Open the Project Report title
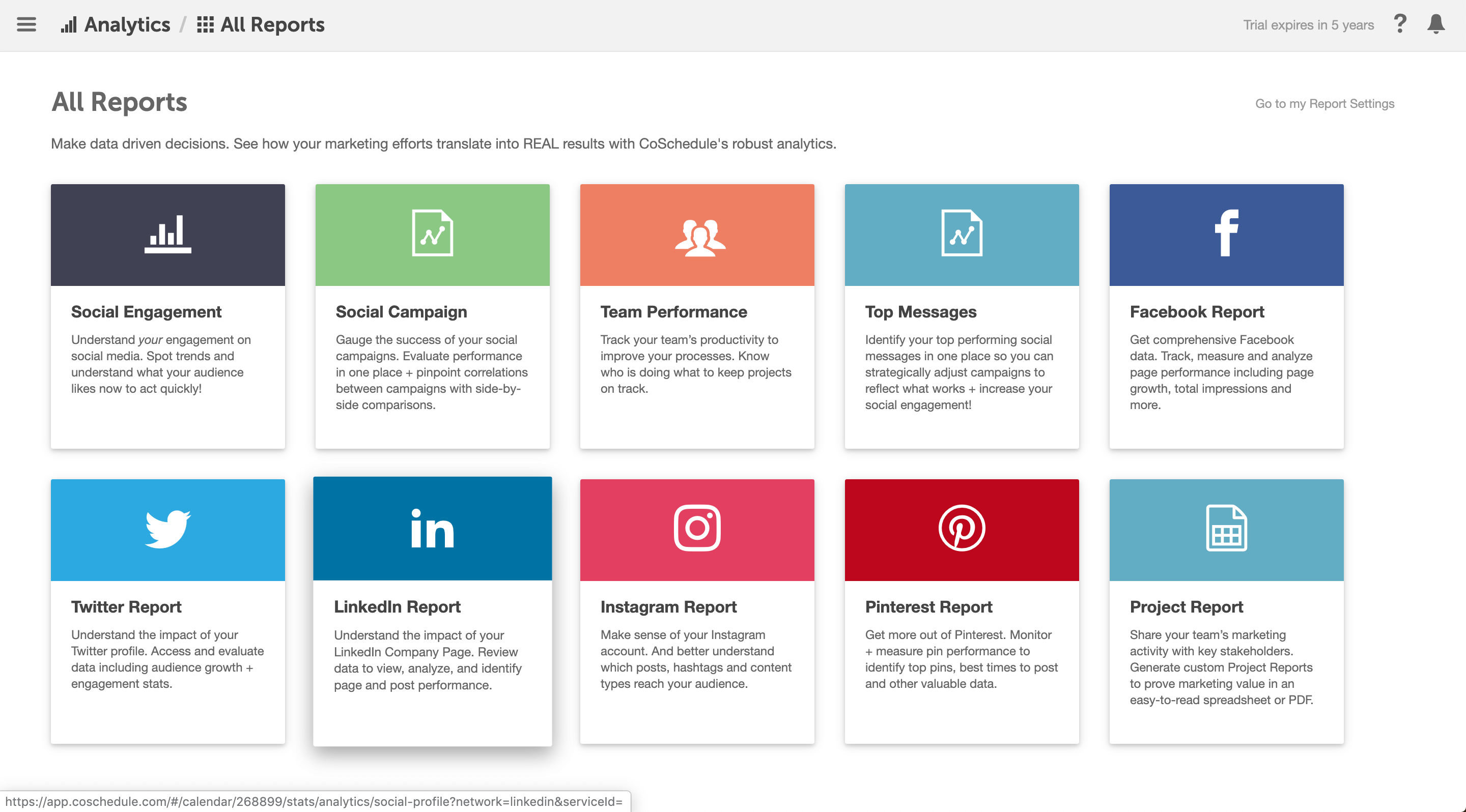This screenshot has width=1466, height=812. [x=1187, y=607]
